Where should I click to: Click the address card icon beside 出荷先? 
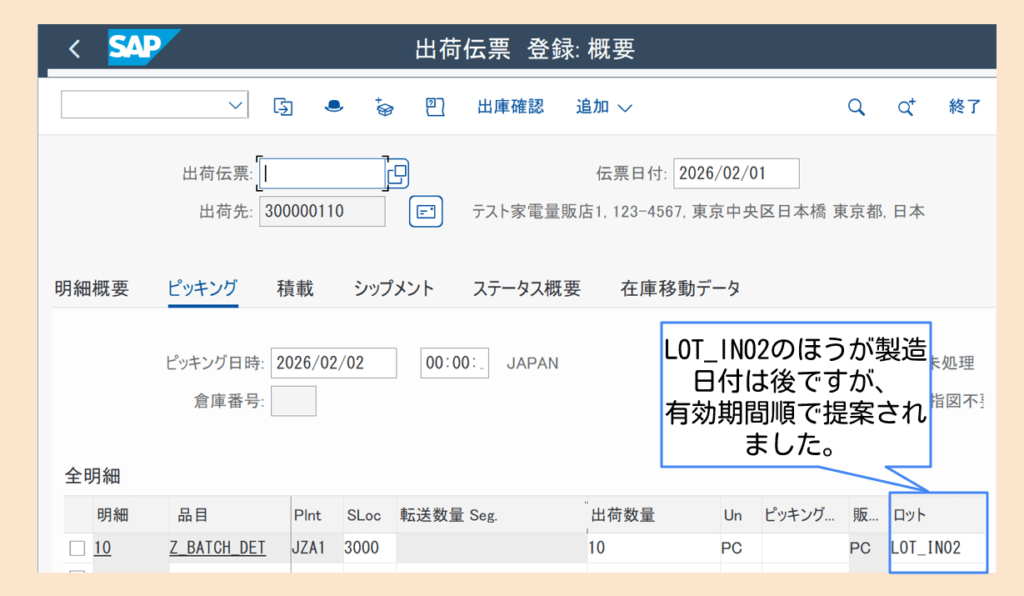coord(426,212)
